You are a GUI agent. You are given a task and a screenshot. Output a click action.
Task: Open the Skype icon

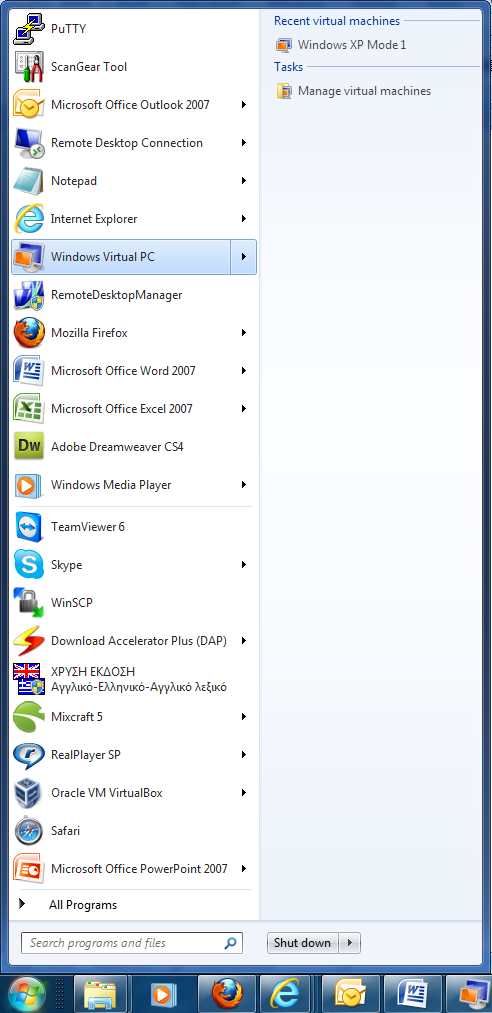tap(29, 565)
